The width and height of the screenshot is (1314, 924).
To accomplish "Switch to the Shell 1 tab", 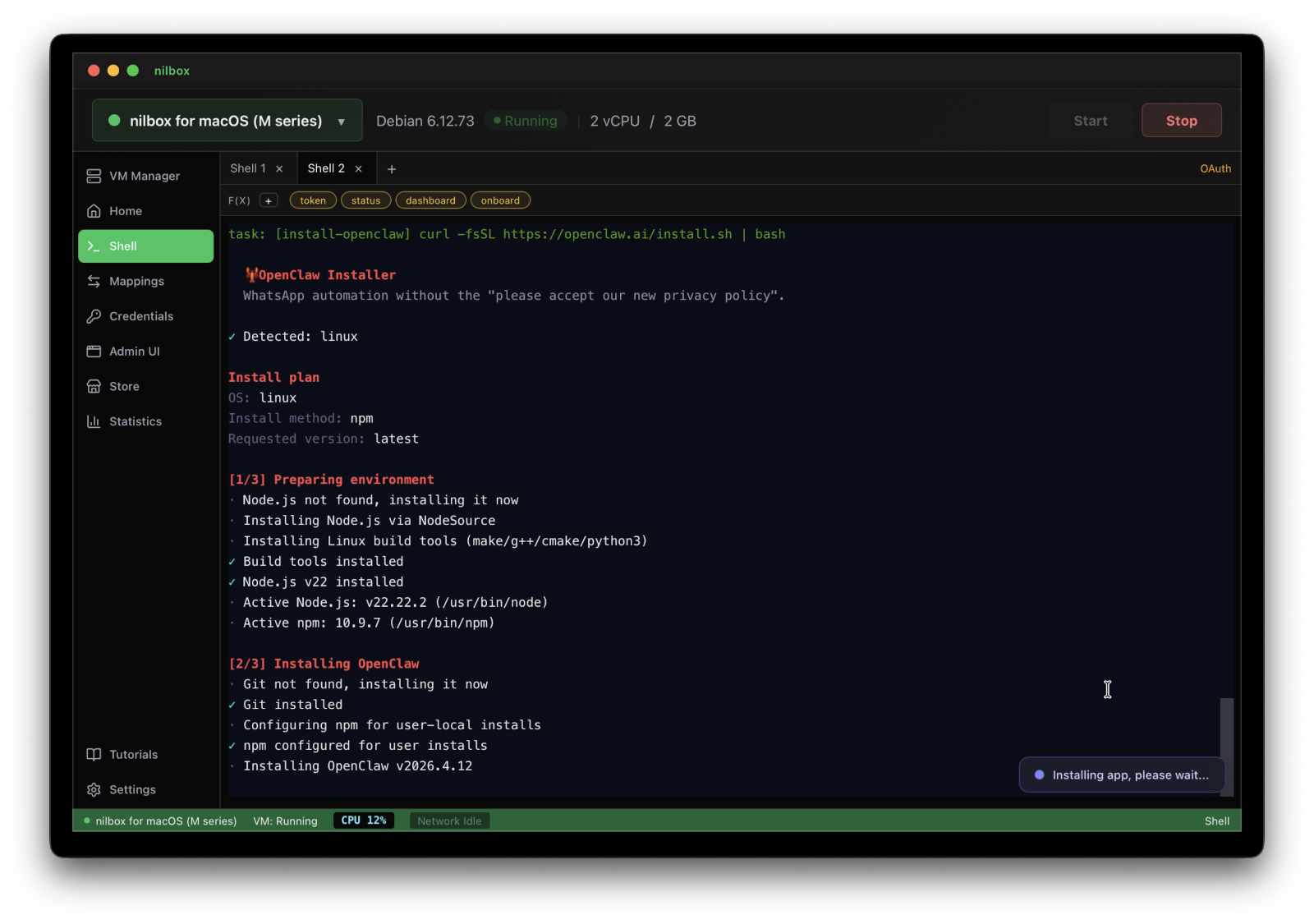I will [x=248, y=168].
